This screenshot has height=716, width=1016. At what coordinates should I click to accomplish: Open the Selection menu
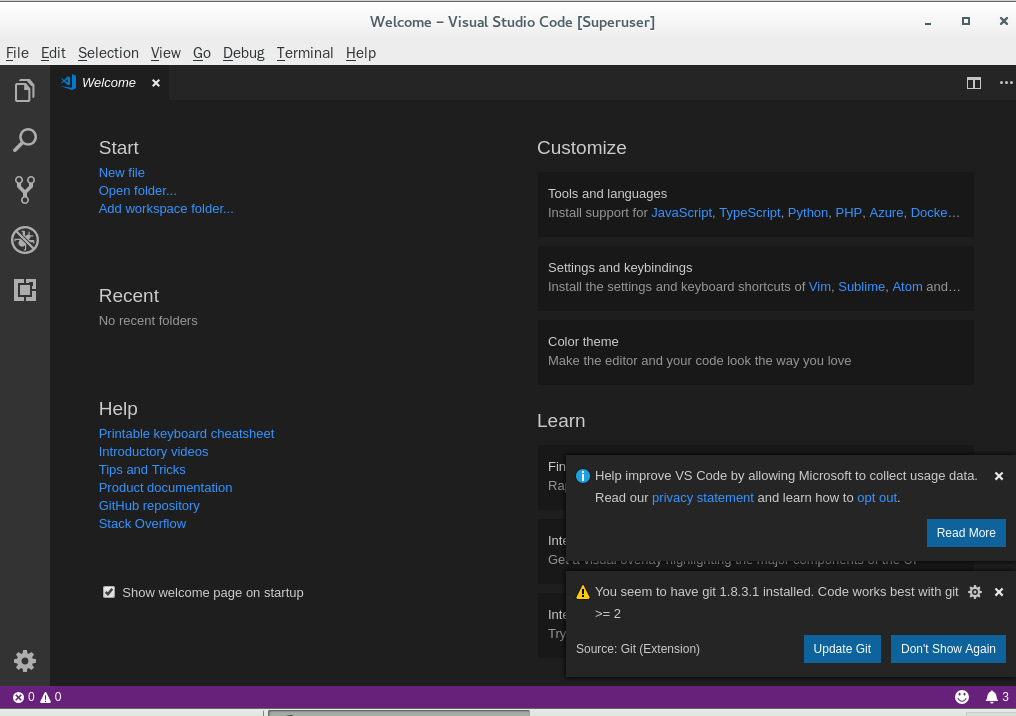108,53
